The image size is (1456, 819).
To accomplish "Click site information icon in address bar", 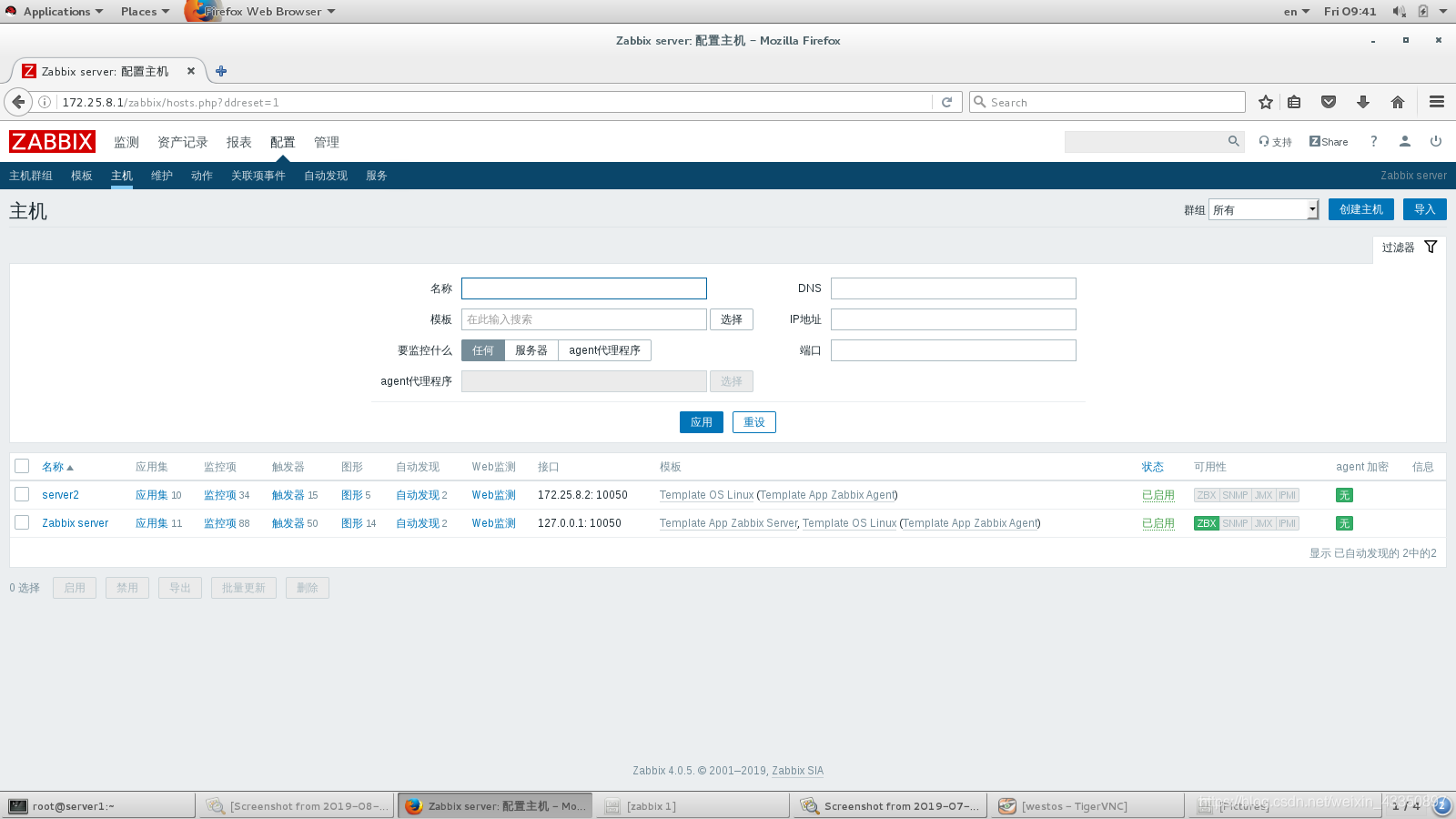I will 44,102.
